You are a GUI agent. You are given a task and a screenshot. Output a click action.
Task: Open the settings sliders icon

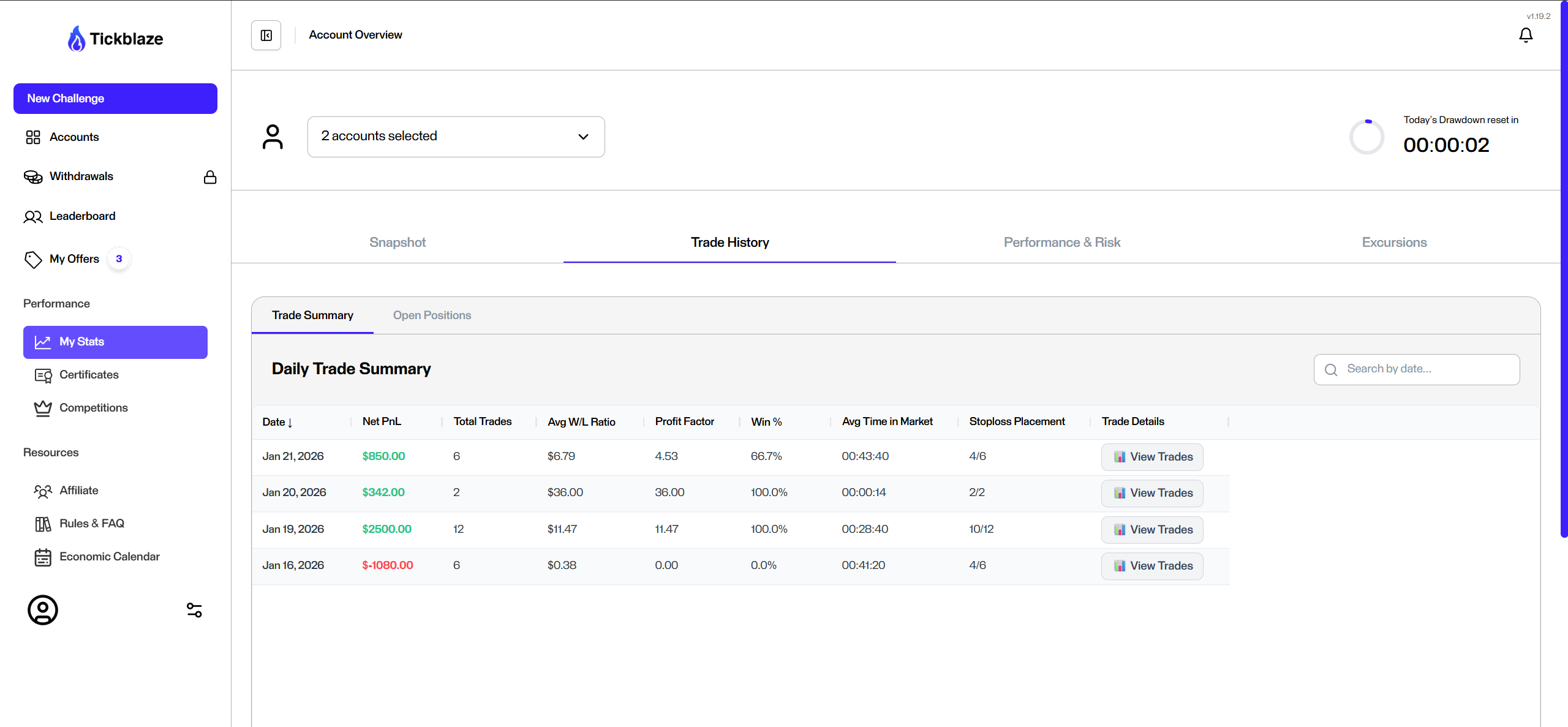[194, 610]
